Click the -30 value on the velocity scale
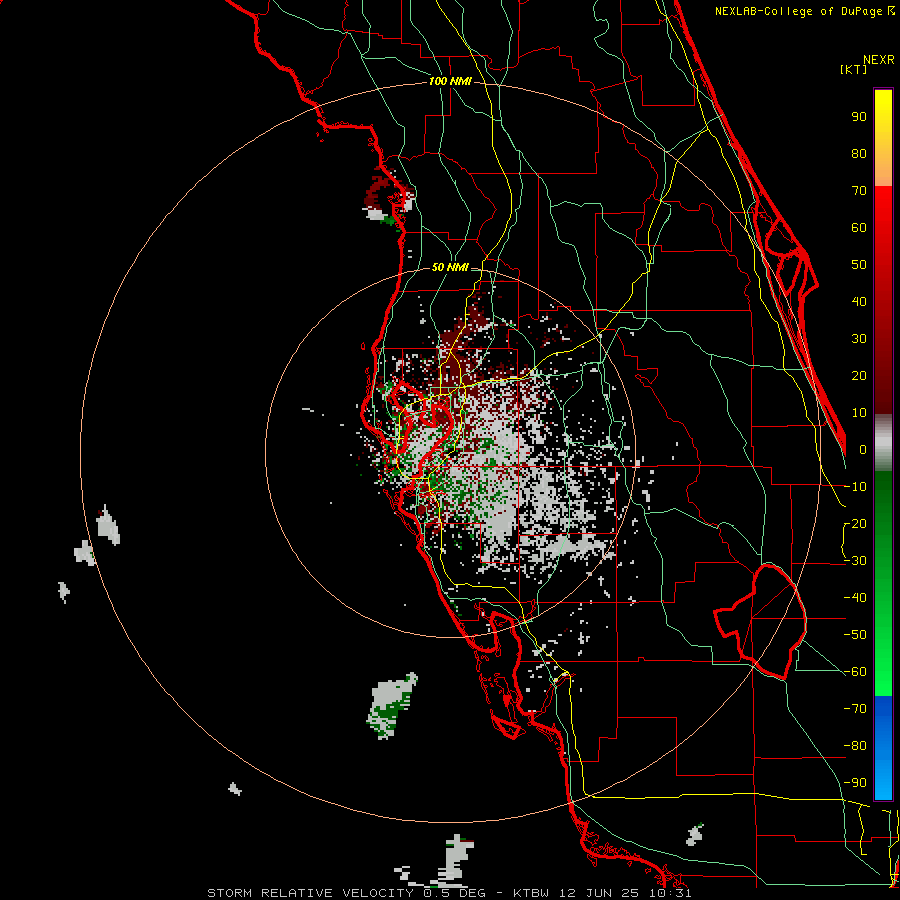The width and height of the screenshot is (900, 900). (x=855, y=561)
